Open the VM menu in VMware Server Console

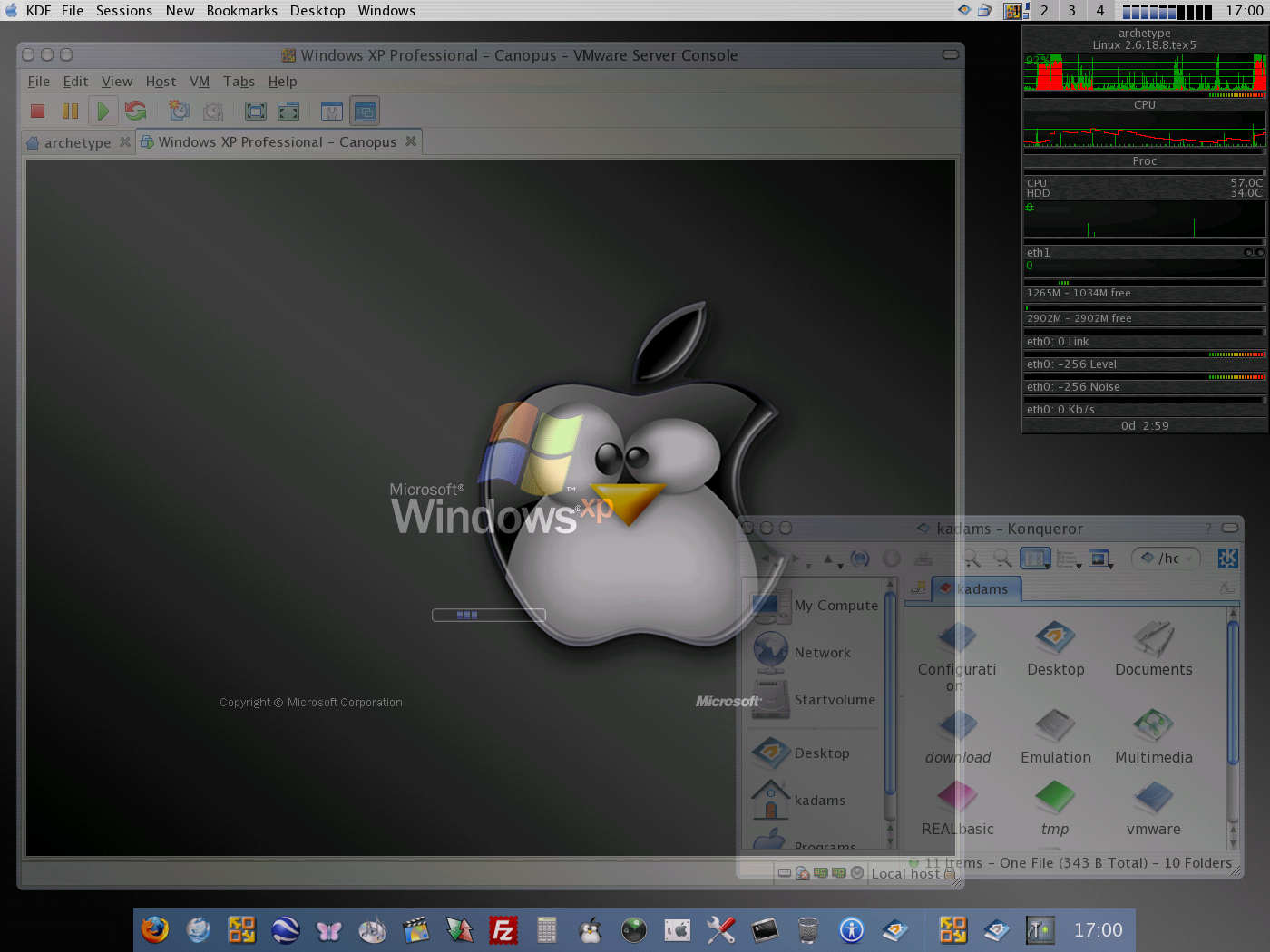click(200, 82)
